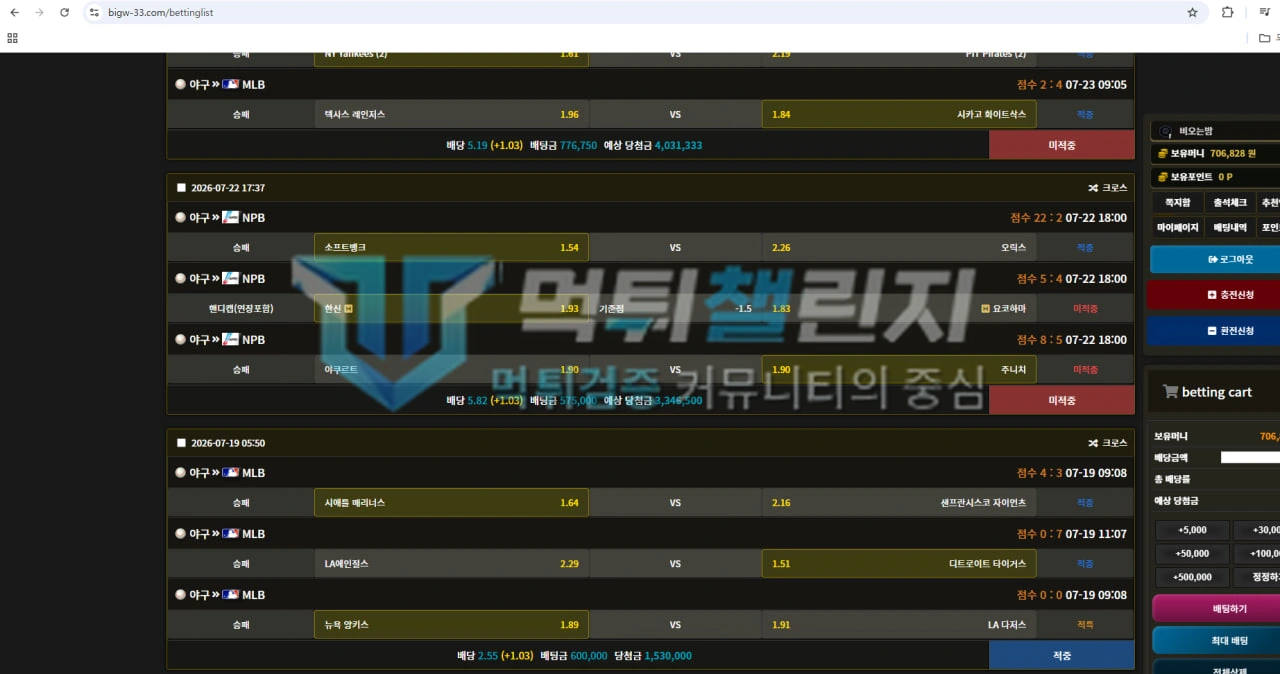Click the expected payout 4,031,333
Screen dimensions: 1280x674
click(678, 145)
